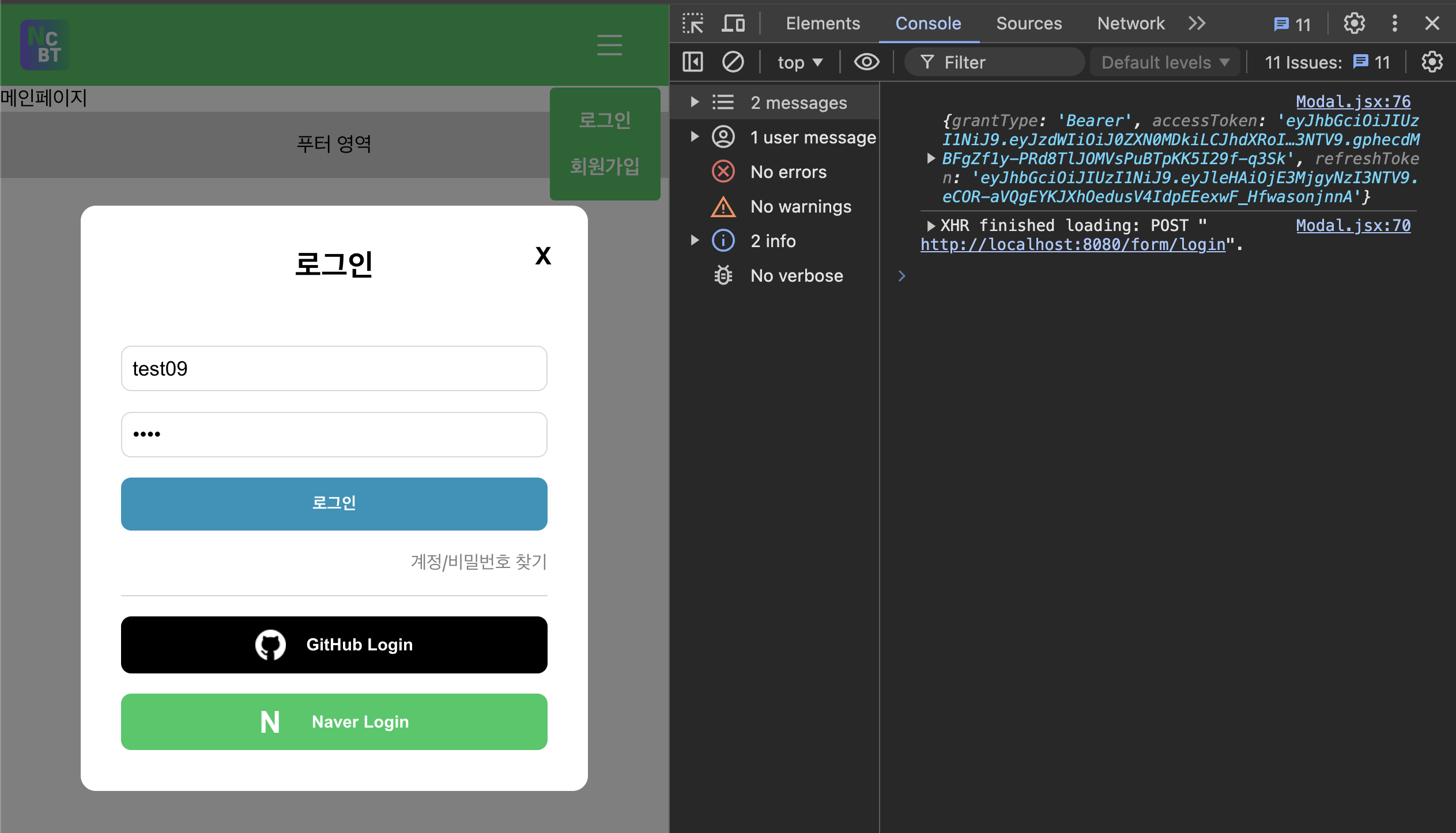This screenshot has height=833, width=1456.
Task: Open DevTools settings gear icon
Action: [x=1354, y=24]
